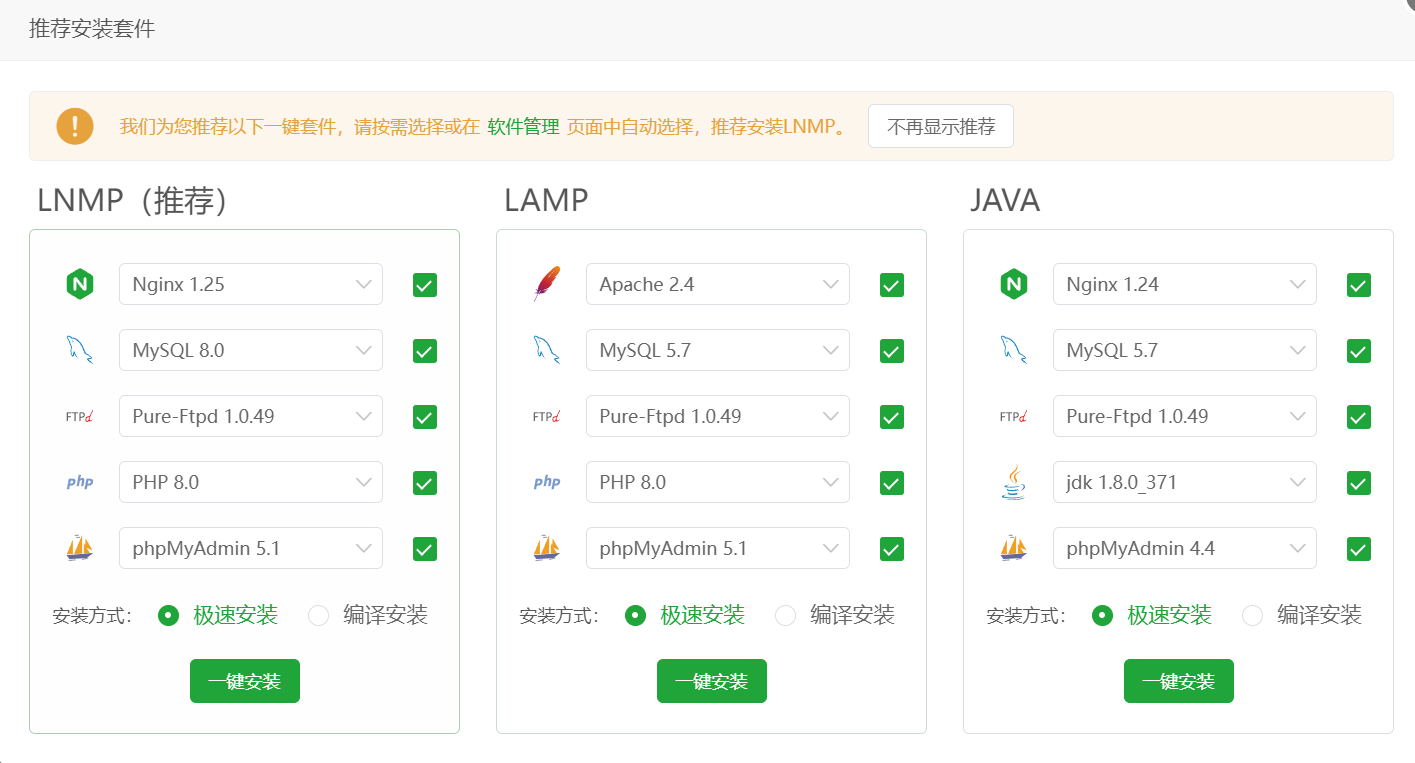1415x763 pixels.
Task: Click 一键安装 button under LAMP
Action: (x=712, y=681)
